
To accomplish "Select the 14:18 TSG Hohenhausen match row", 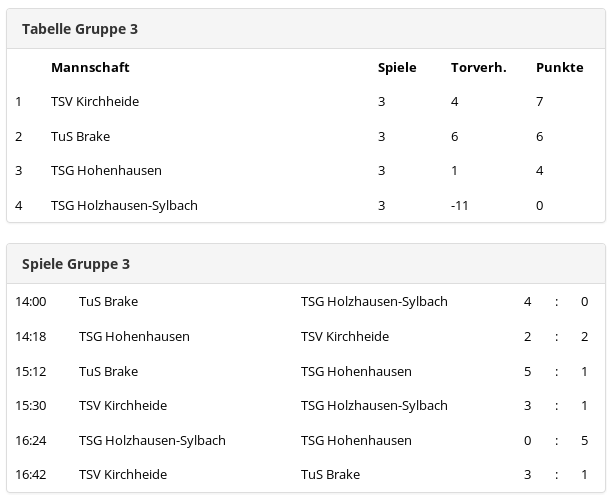I will point(306,337).
